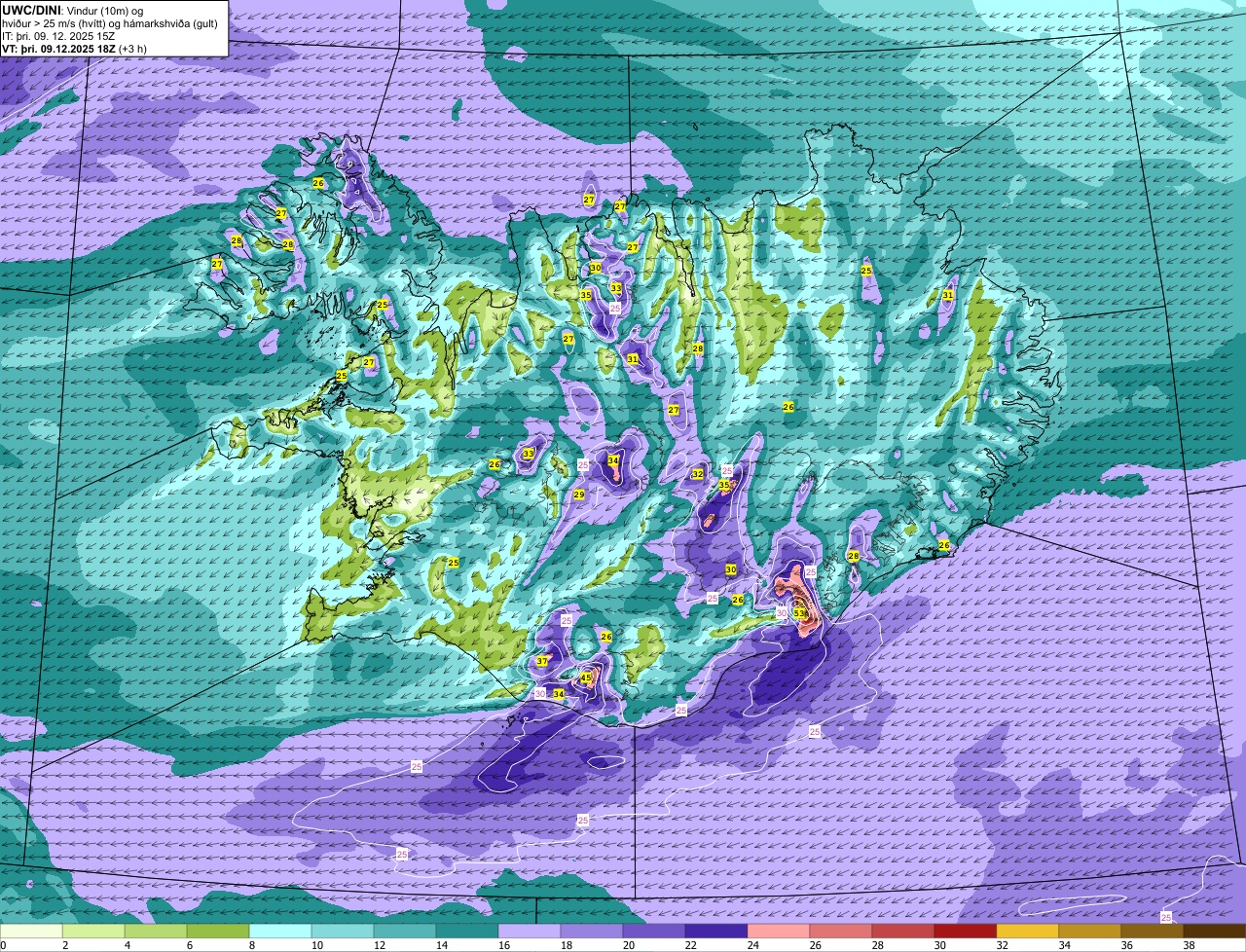Pick the light lavender 16–18 legend swatch
The image size is (1246, 952).
click(530, 932)
